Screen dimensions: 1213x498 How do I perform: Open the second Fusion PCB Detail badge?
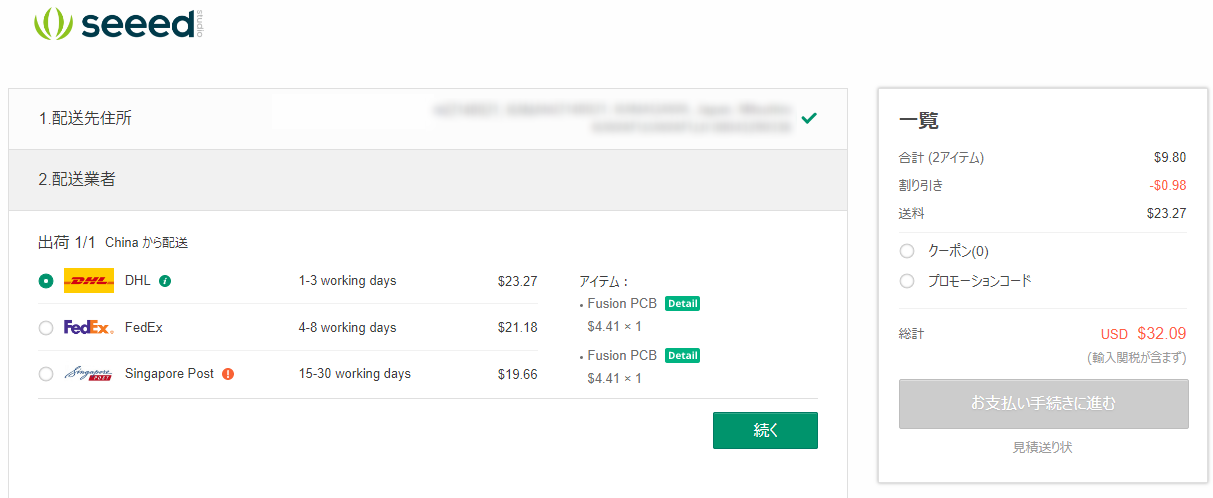pyautogui.click(x=682, y=356)
